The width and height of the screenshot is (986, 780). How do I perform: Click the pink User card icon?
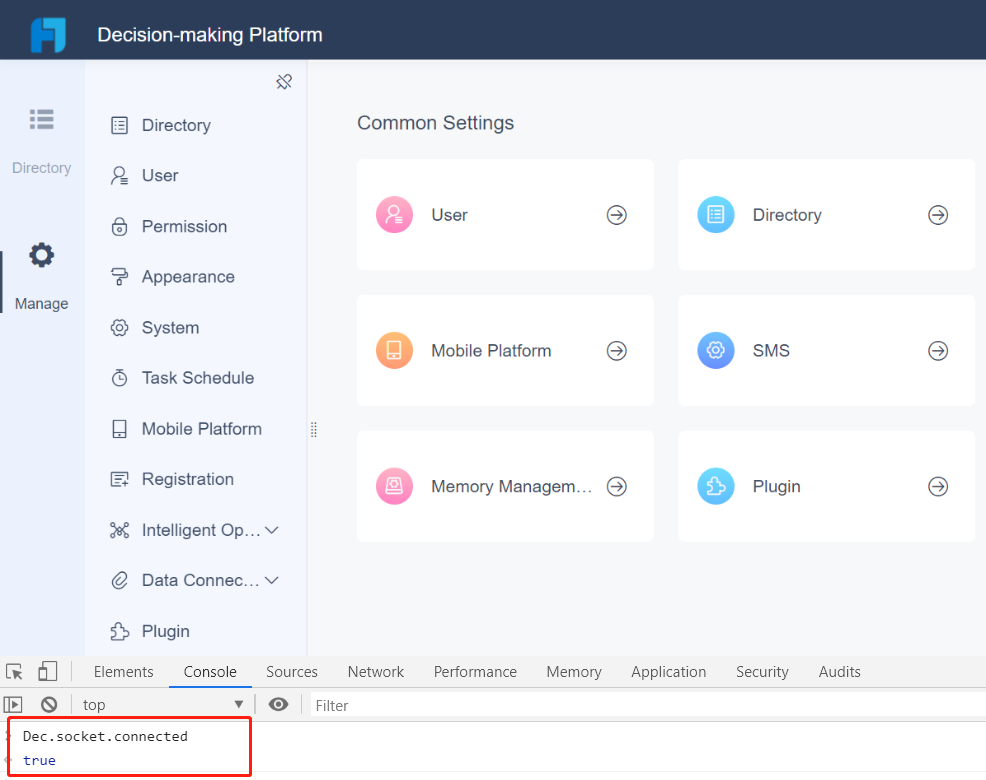point(394,214)
